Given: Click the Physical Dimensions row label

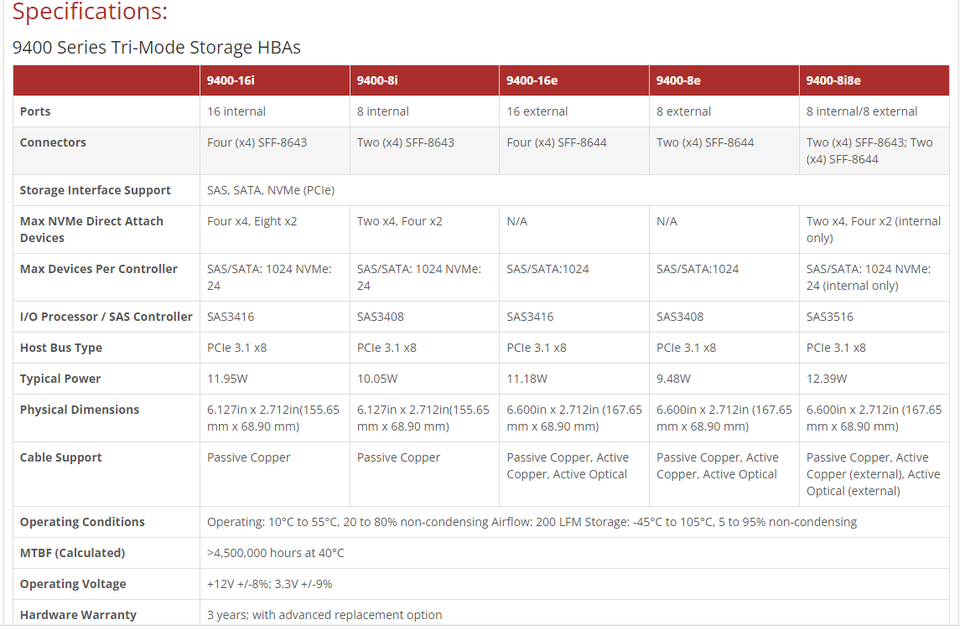Looking at the screenshot, I should [79, 410].
